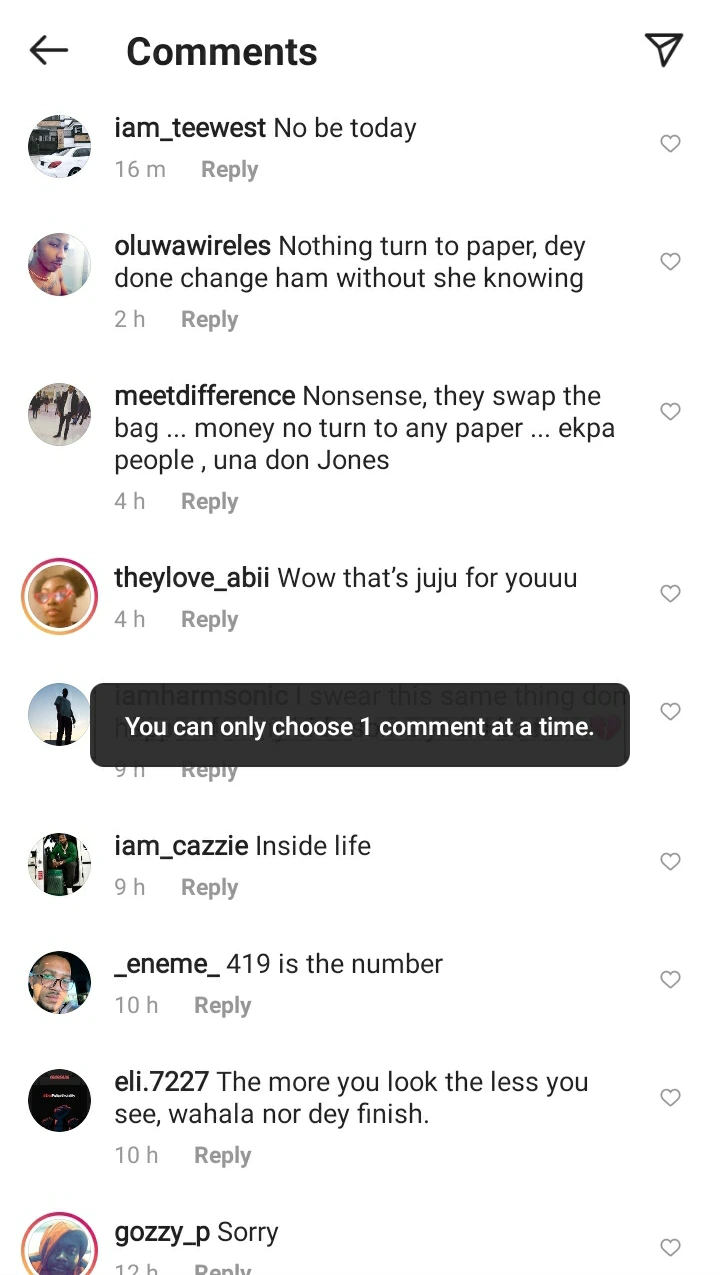Screen dimensions: 720x1275
Task: View theylove_abii's story profile picture
Action: 59,596
